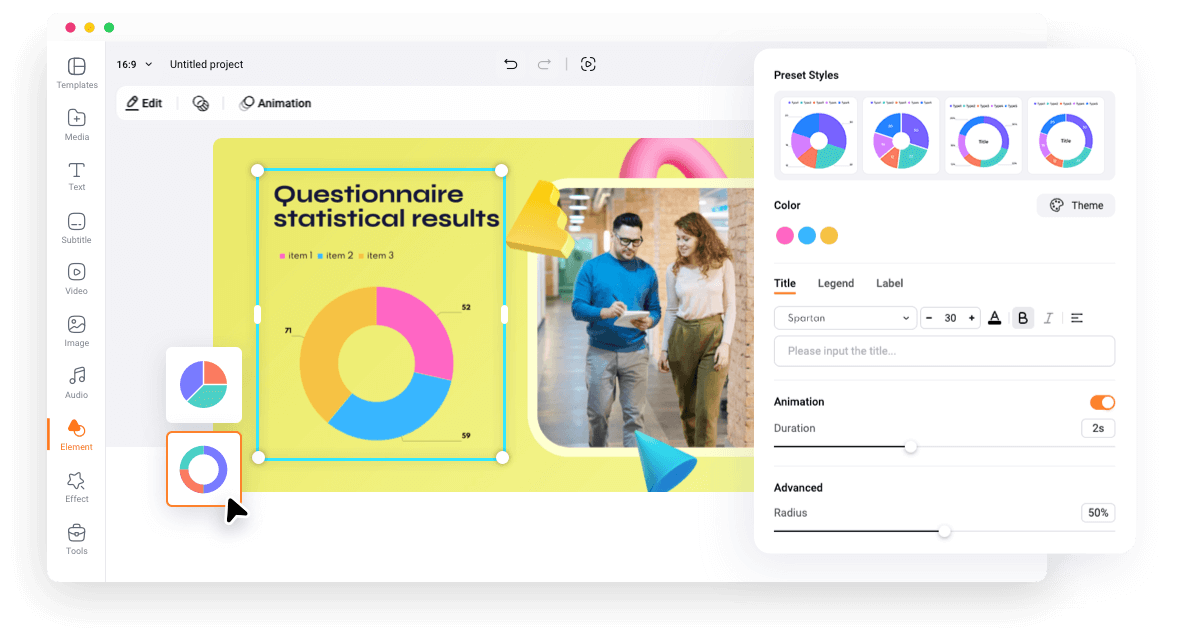Open the Effect panel
This screenshot has width=1183, height=635.
click(76, 487)
